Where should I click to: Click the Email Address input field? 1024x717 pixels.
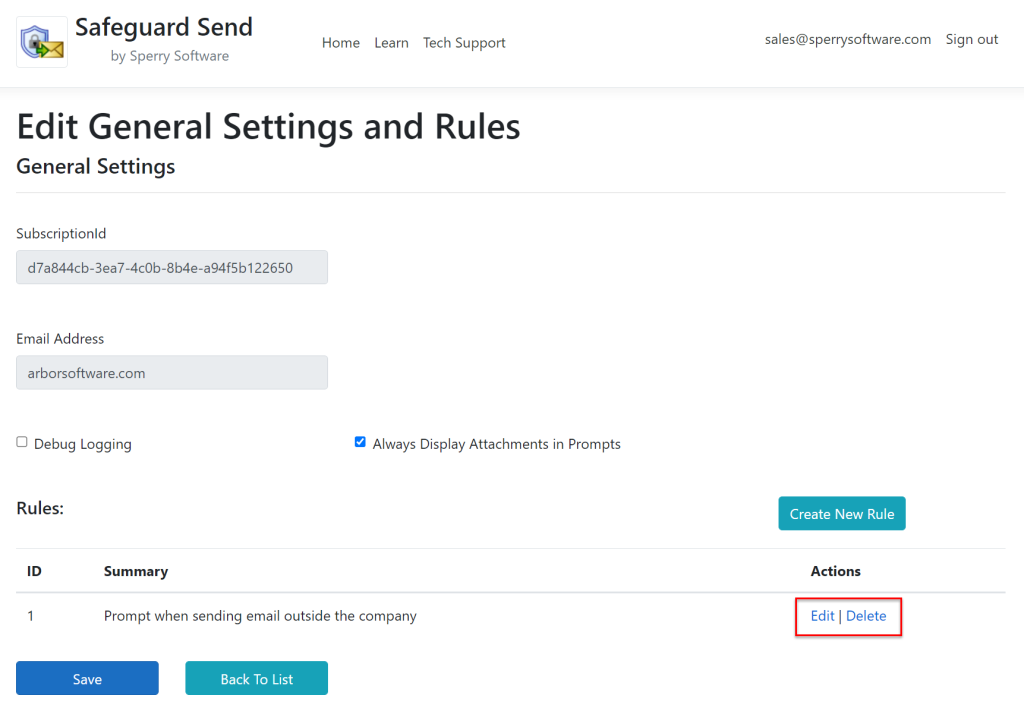pyautogui.click(x=172, y=373)
